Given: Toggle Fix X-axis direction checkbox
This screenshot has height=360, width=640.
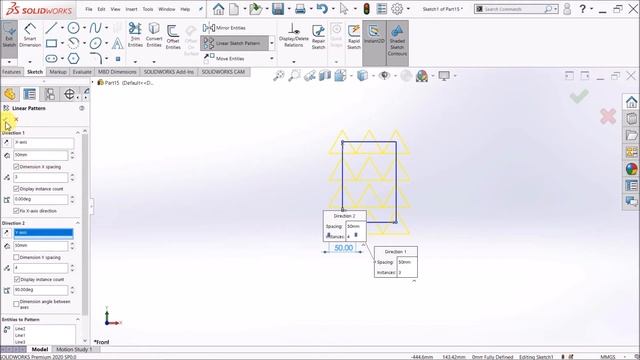Looking at the screenshot, I should tap(16, 211).
